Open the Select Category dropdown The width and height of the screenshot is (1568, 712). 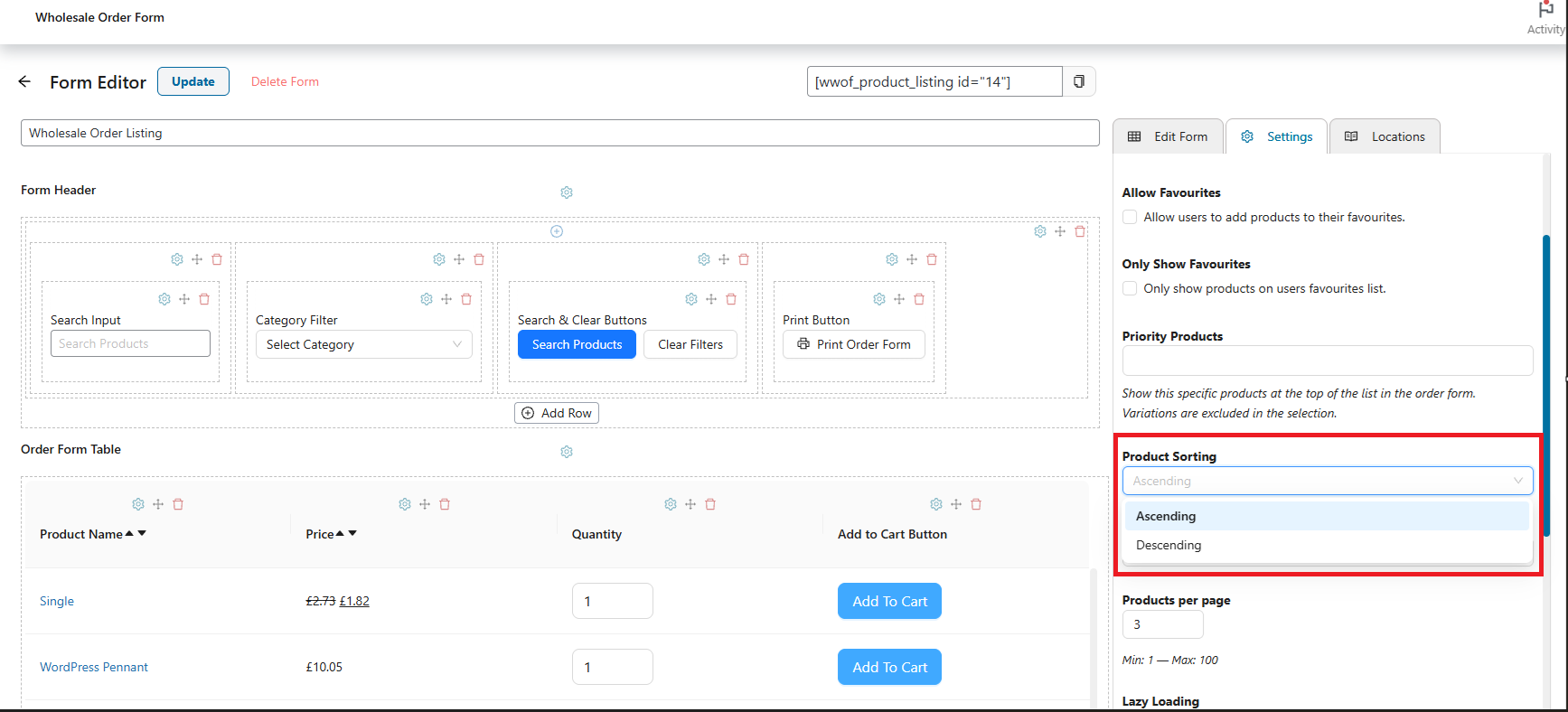pos(364,344)
